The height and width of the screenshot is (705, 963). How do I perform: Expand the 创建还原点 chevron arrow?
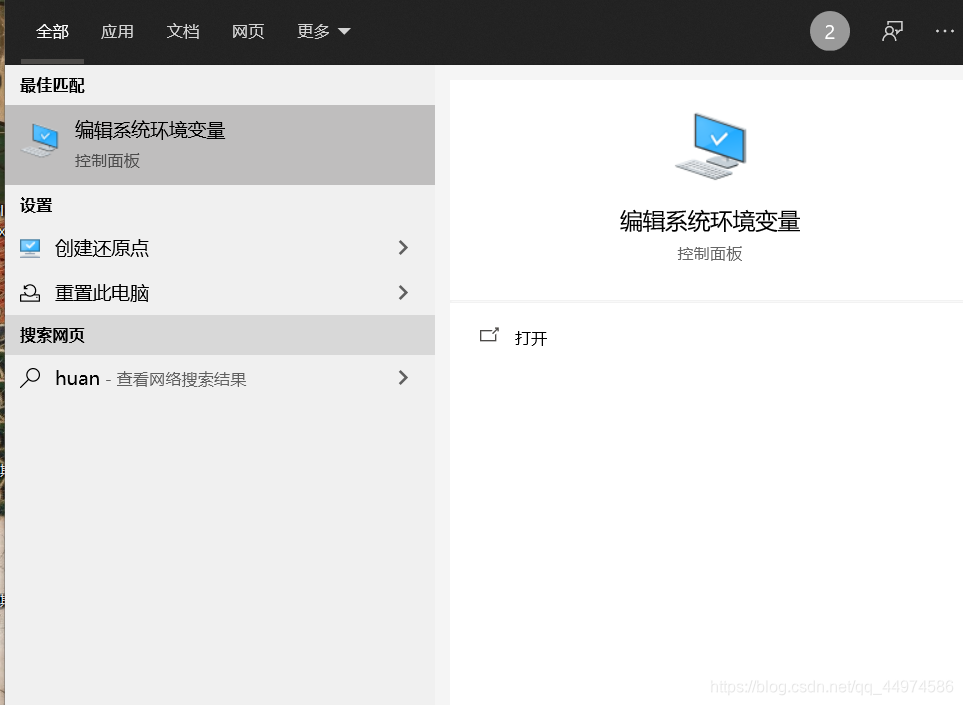(x=403, y=248)
